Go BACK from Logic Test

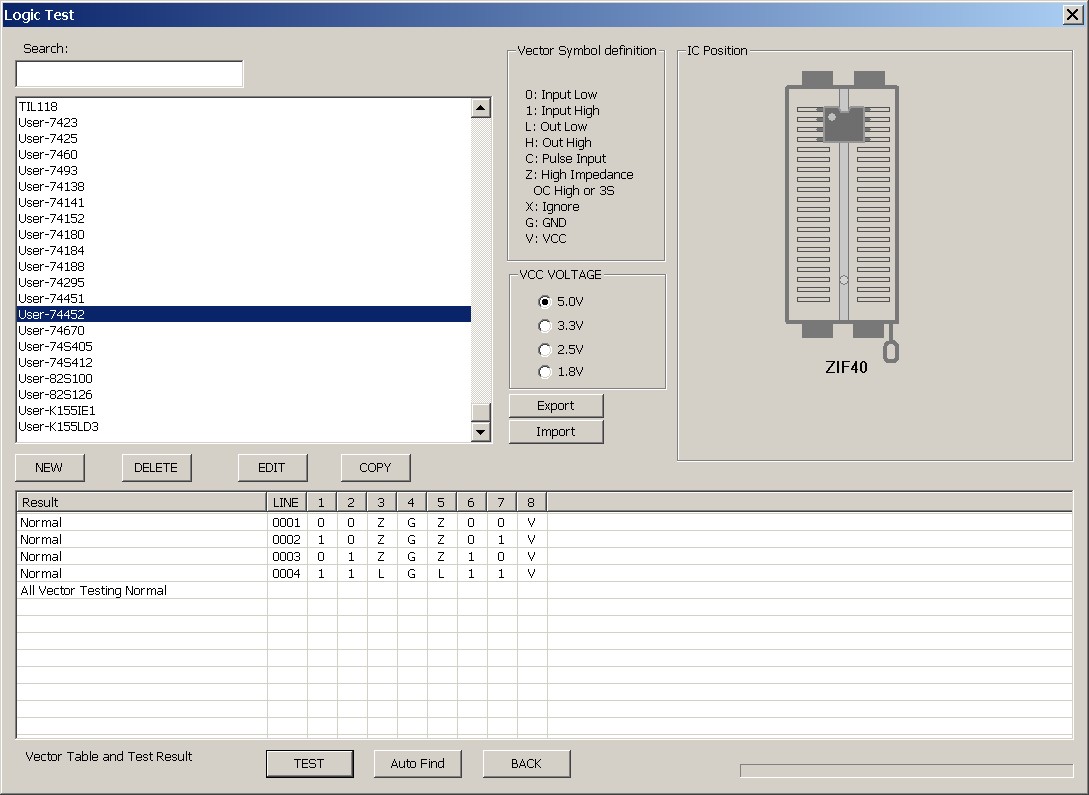point(526,764)
